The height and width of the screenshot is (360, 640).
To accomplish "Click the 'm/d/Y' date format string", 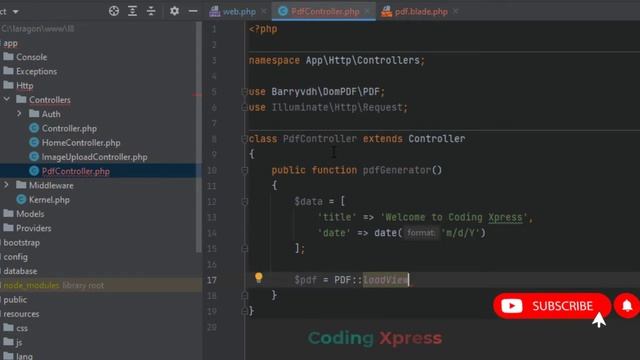I will click(460, 233).
